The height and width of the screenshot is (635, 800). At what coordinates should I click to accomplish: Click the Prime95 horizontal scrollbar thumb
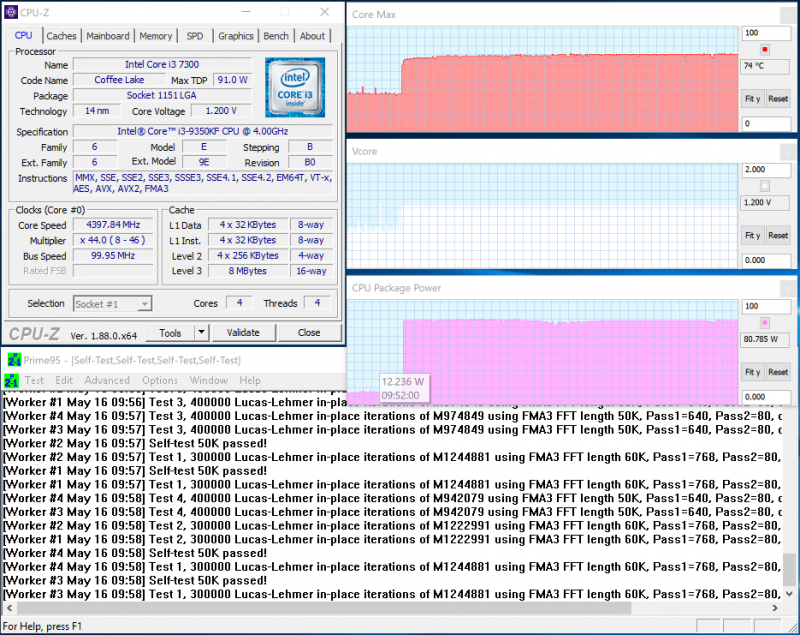pyautogui.click(x=324, y=608)
